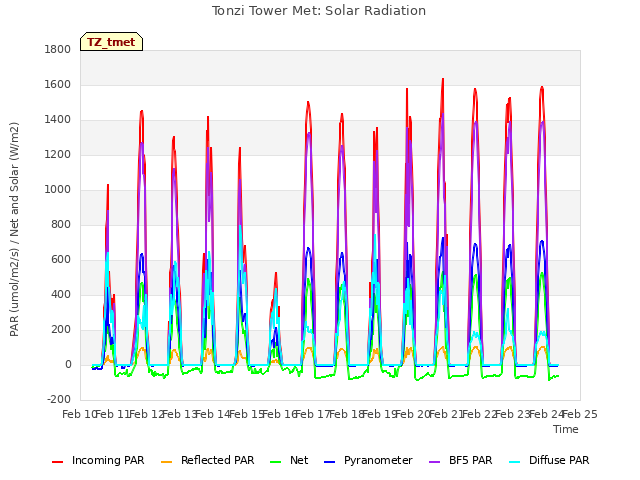Viewport: 640px width, 480px height.
Task: Click the 1200 y-axis label
Action: pos(58,155)
